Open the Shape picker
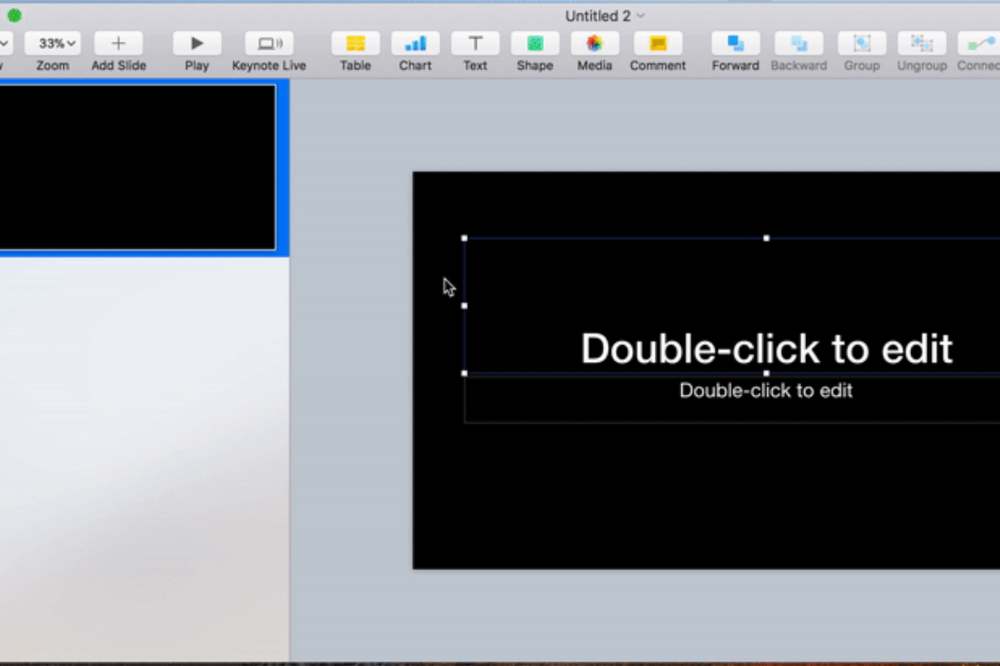Image resolution: width=1000 pixels, height=666 pixels. tap(535, 43)
